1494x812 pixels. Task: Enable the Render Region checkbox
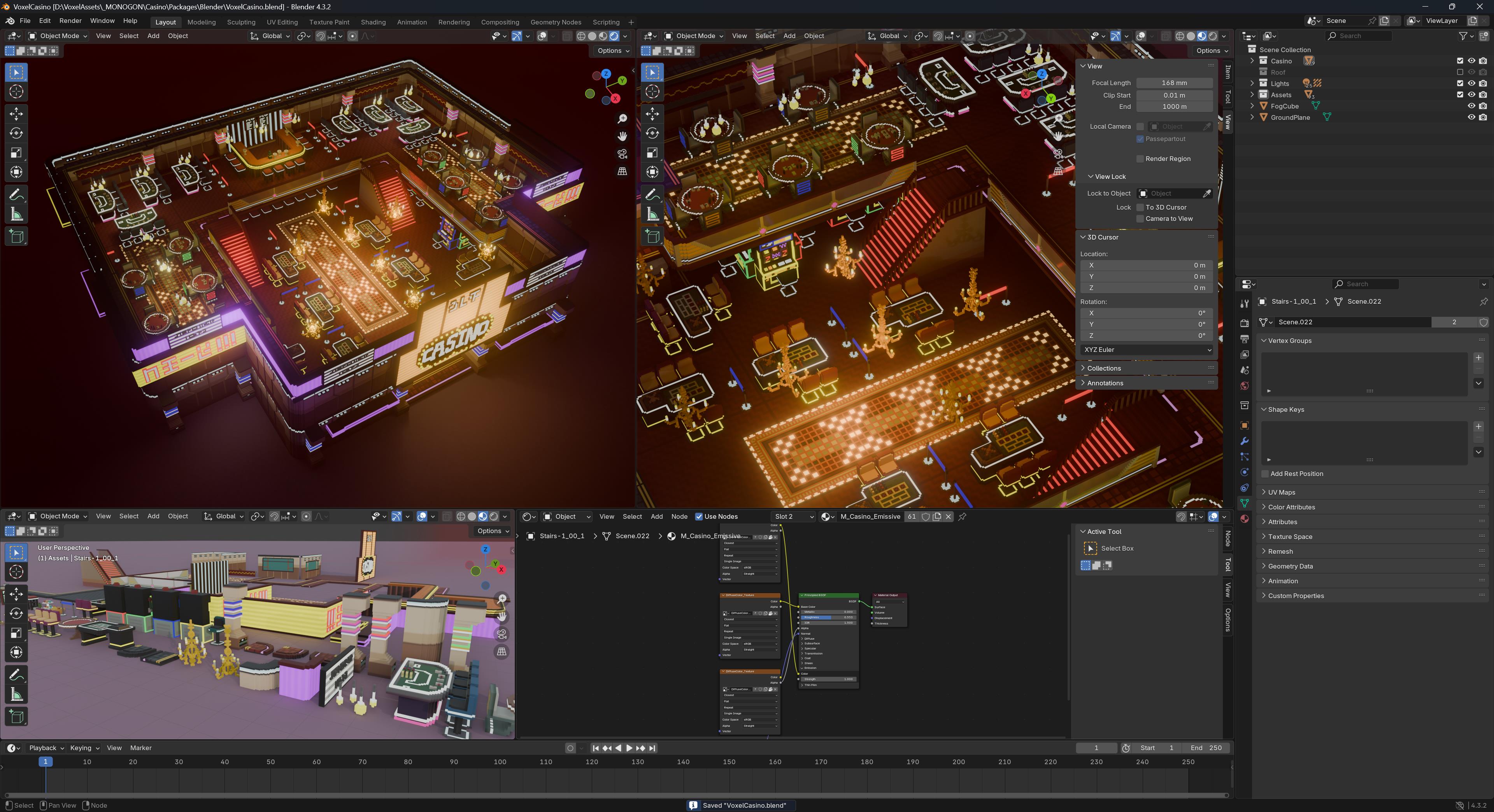tap(1140, 159)
